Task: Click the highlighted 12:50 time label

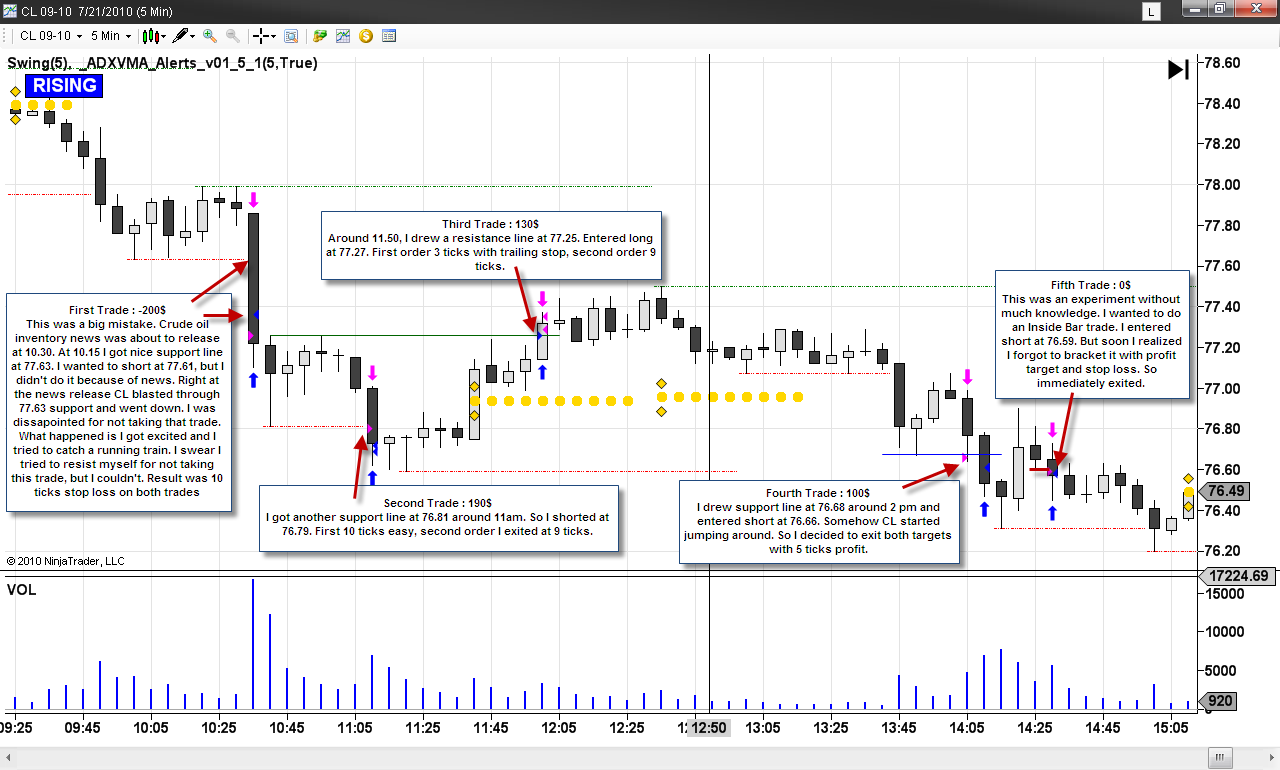Action: click(x=708, y=728)
